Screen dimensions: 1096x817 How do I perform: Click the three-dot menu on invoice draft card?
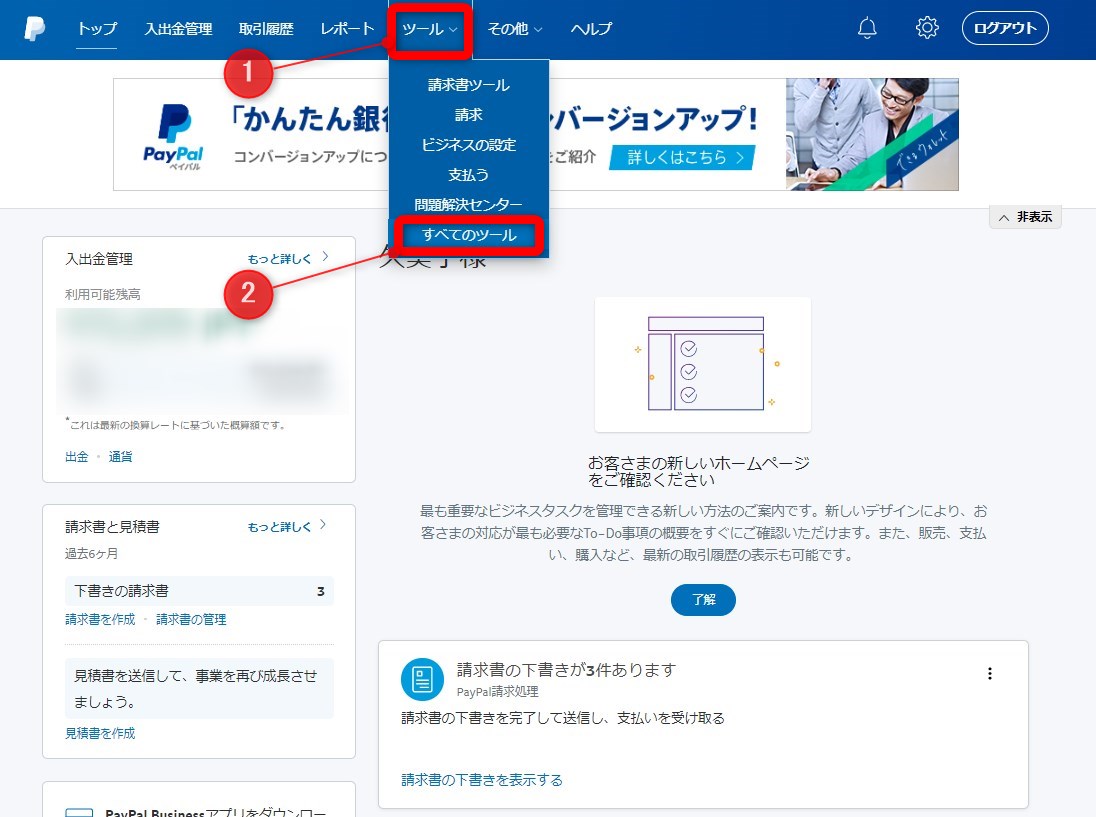coord(990,674)
